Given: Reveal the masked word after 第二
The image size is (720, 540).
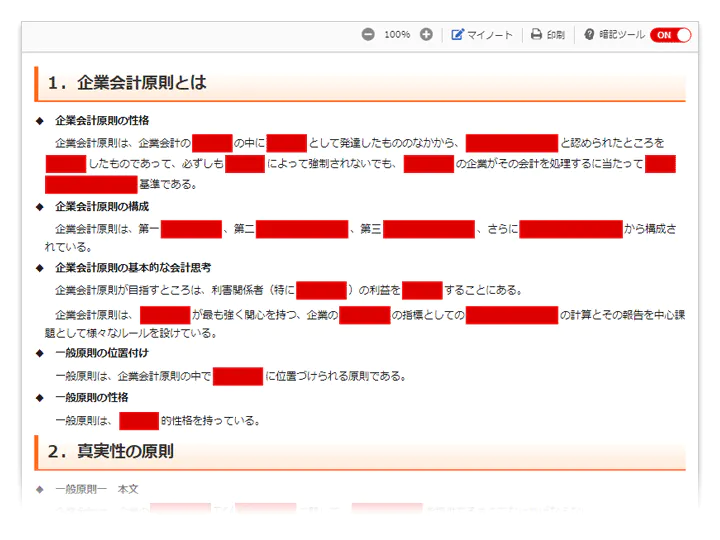Looking at the screenshot, I should tap(301, 230).
